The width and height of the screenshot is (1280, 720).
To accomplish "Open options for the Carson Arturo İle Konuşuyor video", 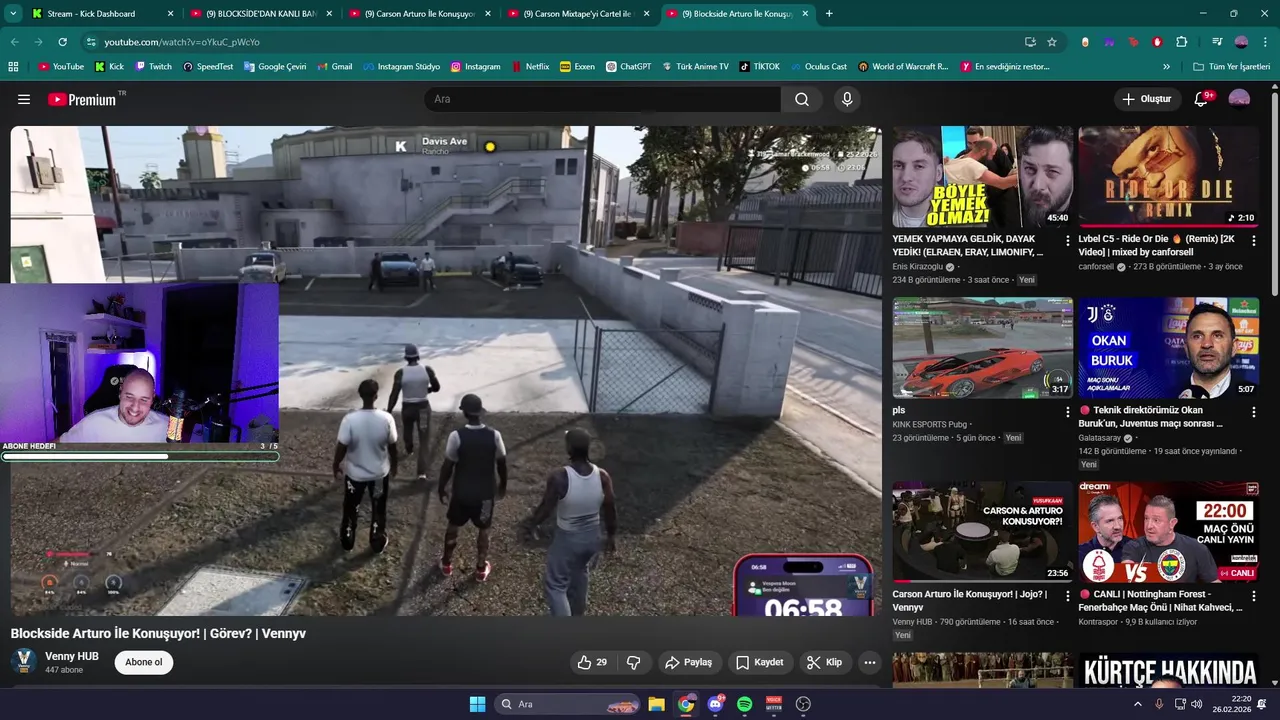I will tap(1067, 595).
